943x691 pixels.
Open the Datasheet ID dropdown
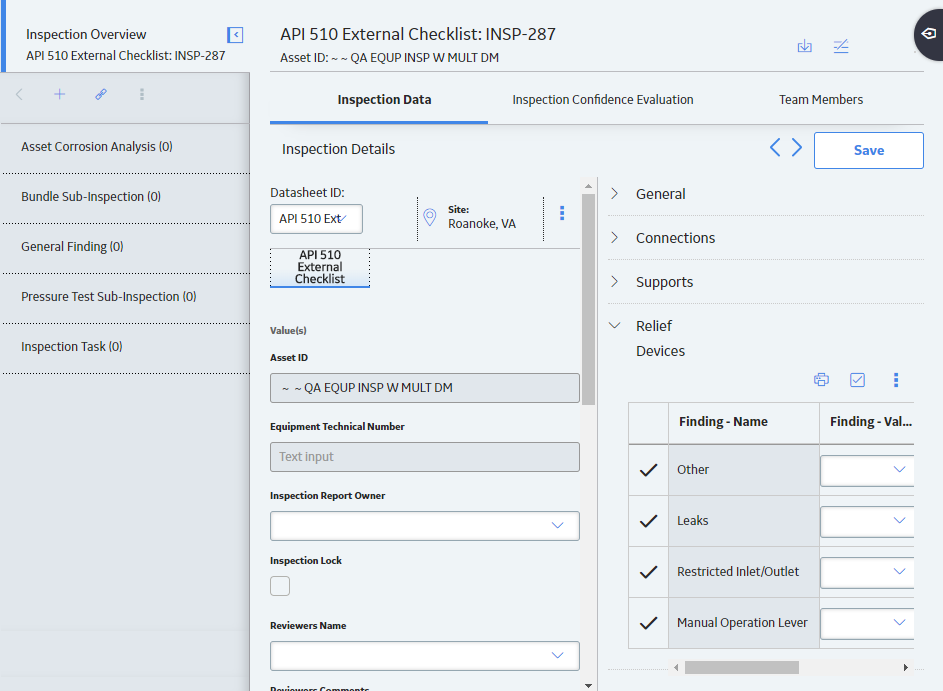click(x=316, y=219)
